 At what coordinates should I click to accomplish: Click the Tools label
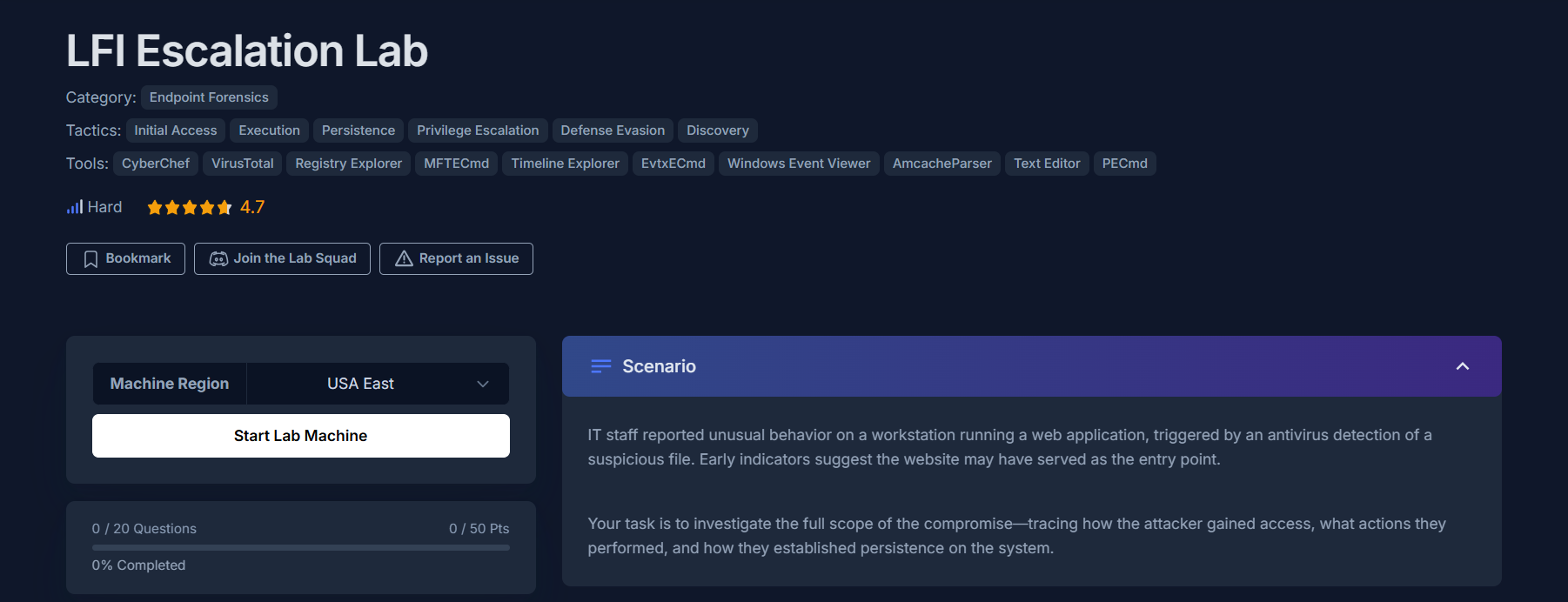tap(87, 164)
